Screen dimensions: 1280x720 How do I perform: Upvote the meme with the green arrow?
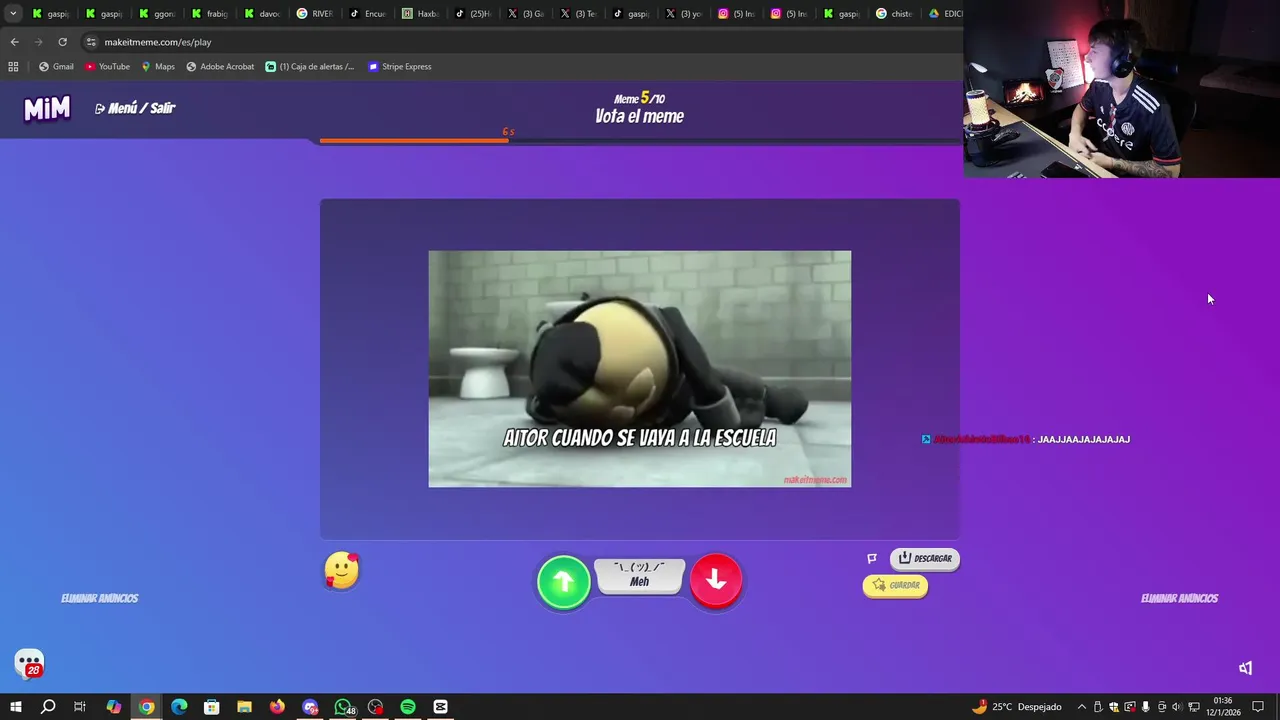click(x=564, y=582)
